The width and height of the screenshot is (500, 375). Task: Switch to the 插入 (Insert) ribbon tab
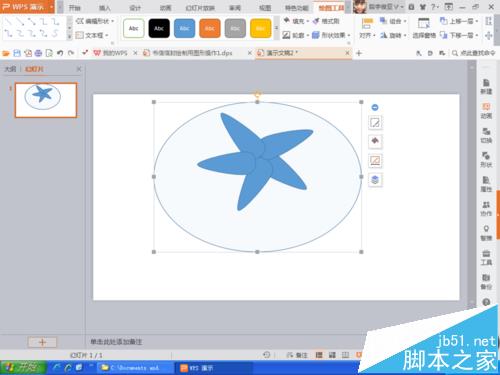105,8
